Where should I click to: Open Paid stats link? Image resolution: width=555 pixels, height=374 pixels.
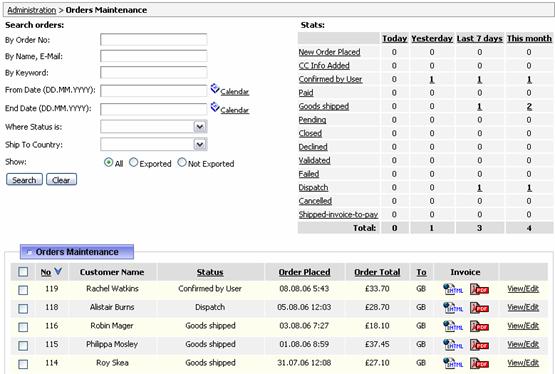(306, 93)
